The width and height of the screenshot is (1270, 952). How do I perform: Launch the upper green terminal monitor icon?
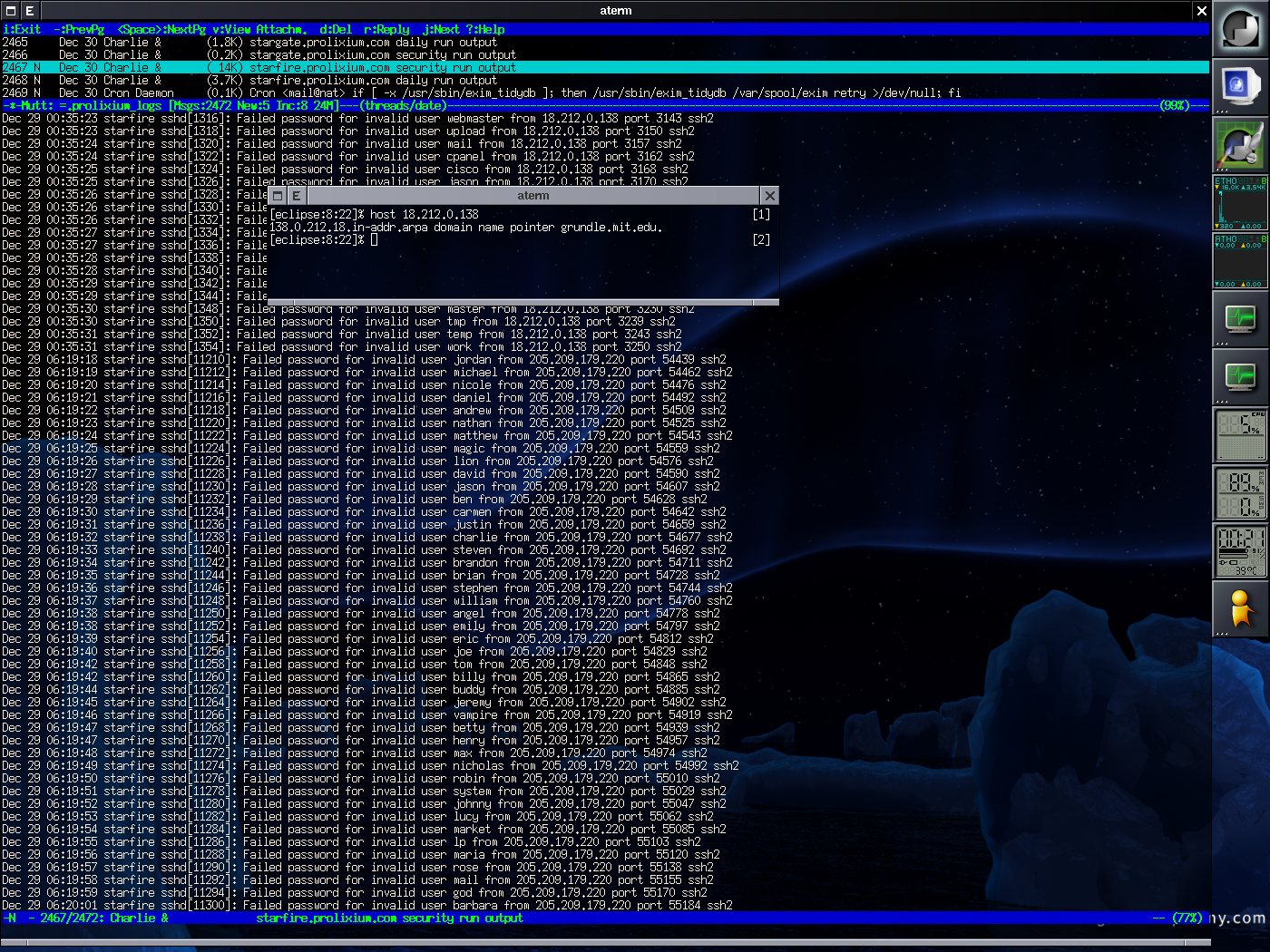1241,319
